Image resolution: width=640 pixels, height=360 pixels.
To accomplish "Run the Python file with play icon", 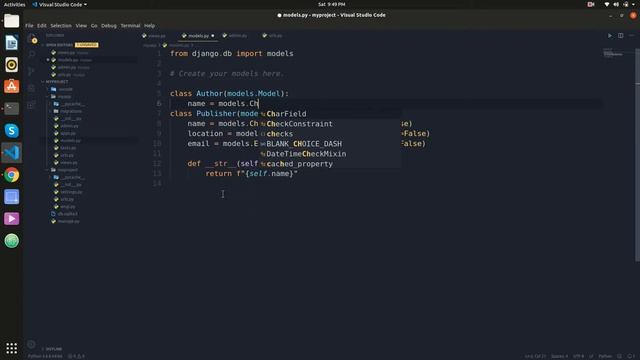I will [610, 36].
